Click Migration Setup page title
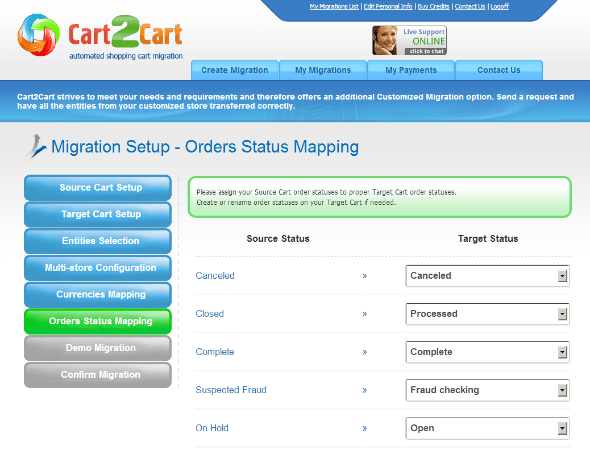Image resolution: width=590 pixels, height=454 pixels. (205, 147)
